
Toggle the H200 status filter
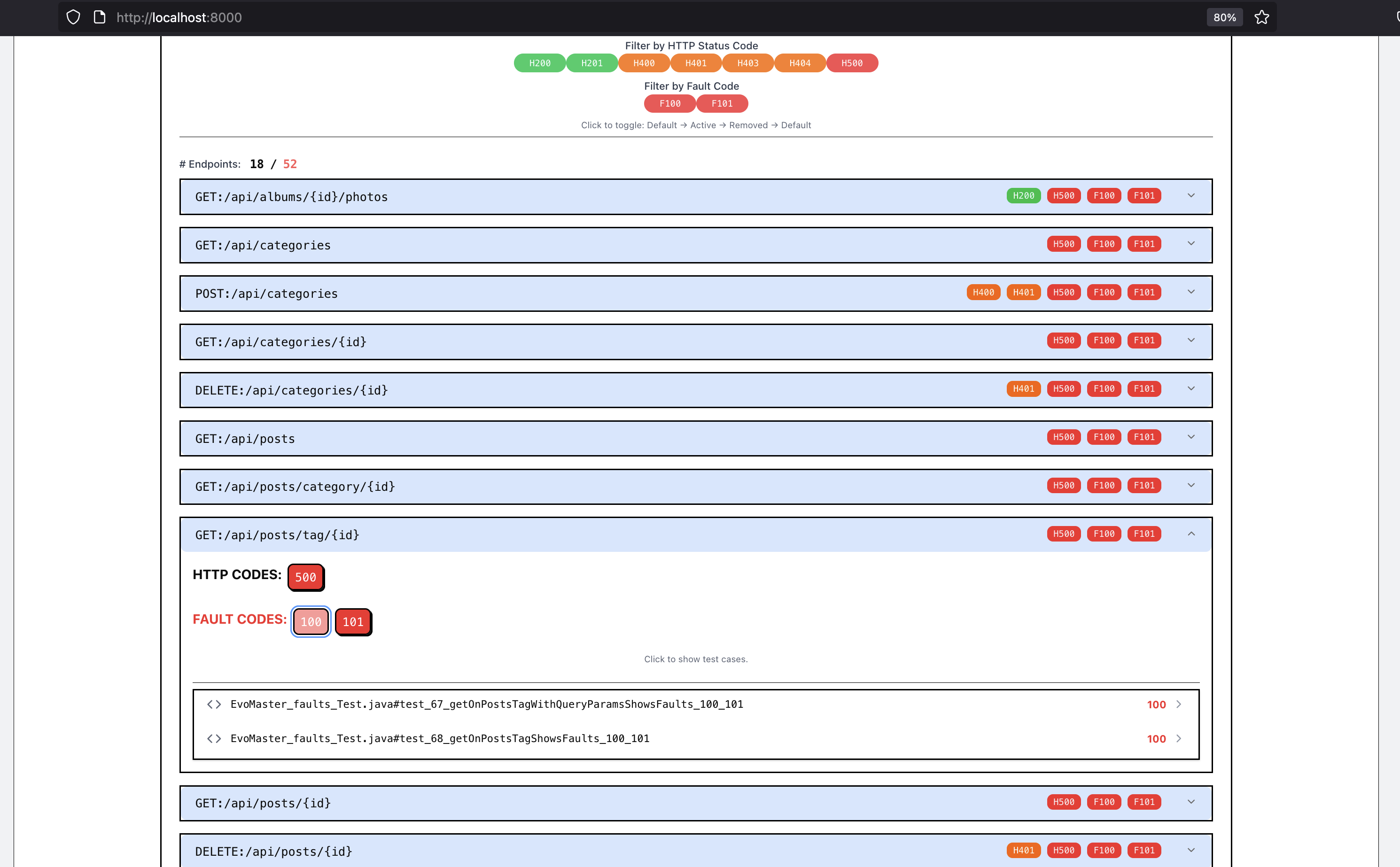click(539, 63)
